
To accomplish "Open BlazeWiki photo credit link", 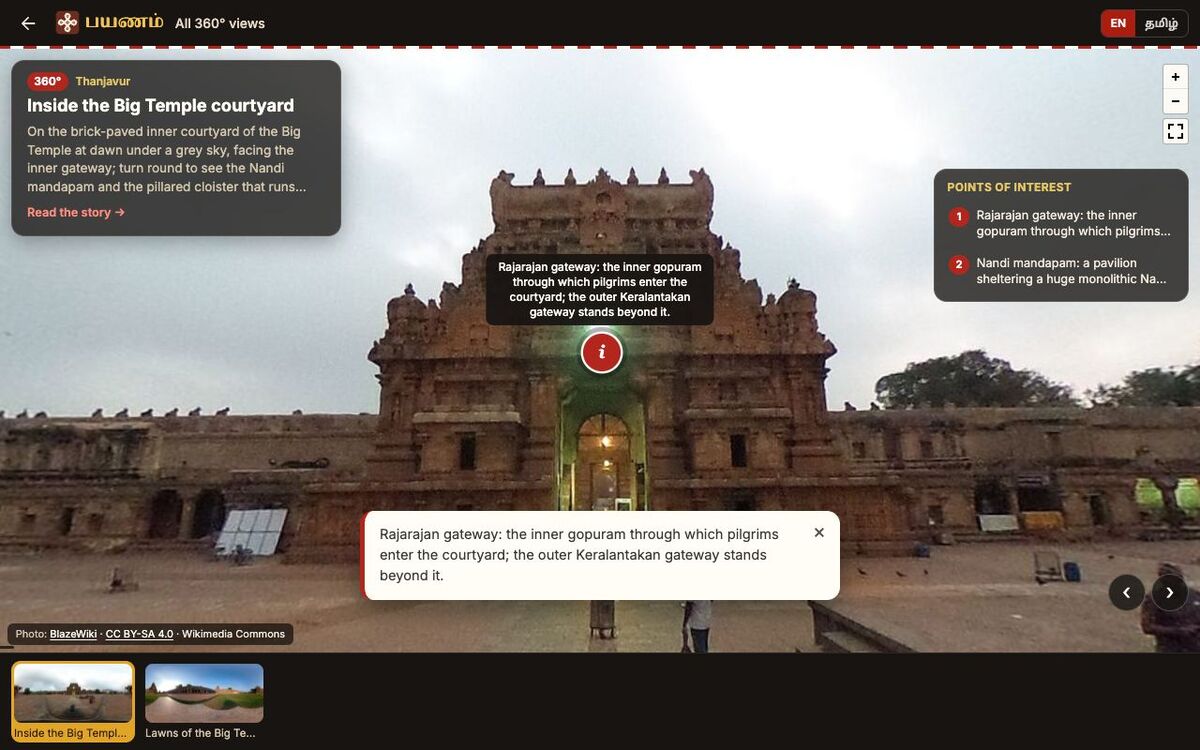I will [x=73, y=634].
